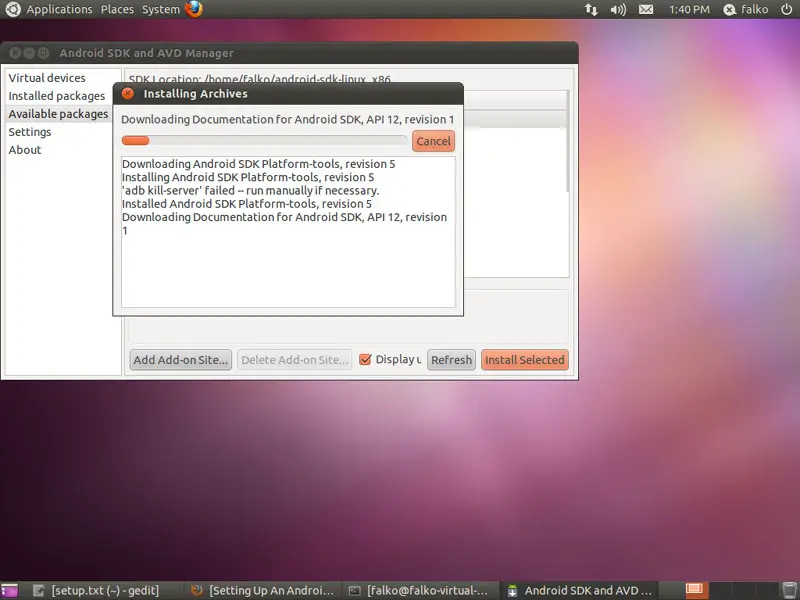
Task: Open the mail envelope indicator
Action: coord(646,9)
